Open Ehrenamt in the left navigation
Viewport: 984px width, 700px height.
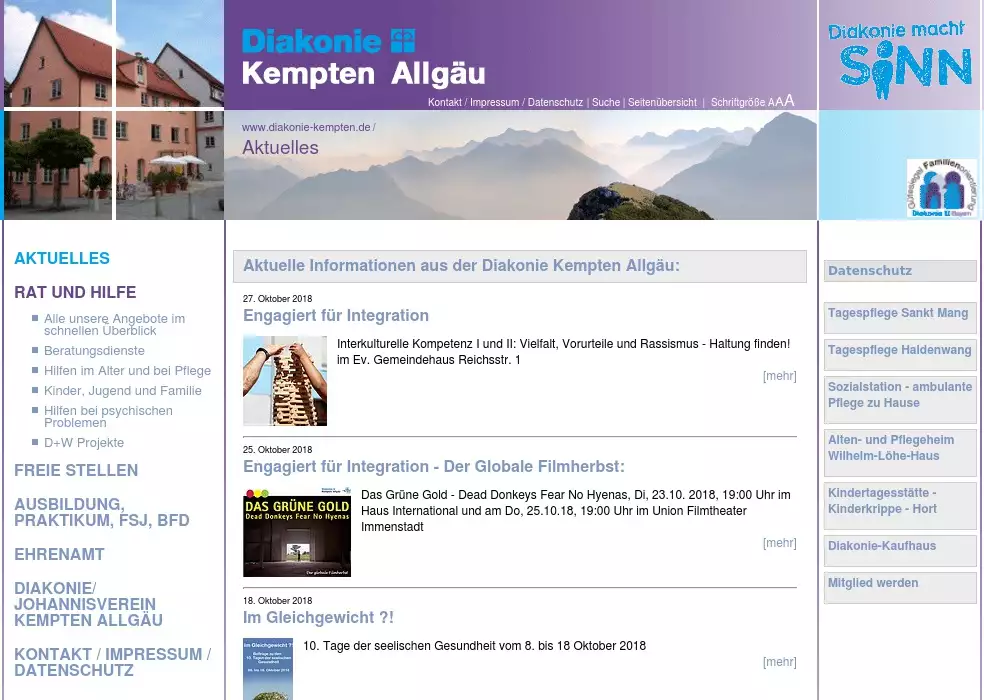click(59, 554)
